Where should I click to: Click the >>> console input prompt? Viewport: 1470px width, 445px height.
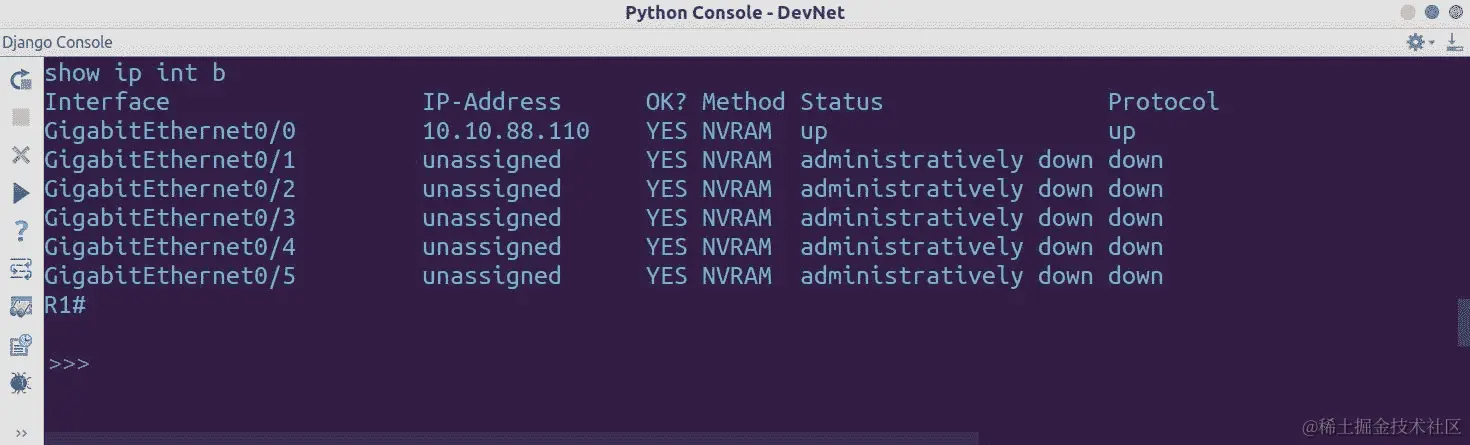coord(69,364)
